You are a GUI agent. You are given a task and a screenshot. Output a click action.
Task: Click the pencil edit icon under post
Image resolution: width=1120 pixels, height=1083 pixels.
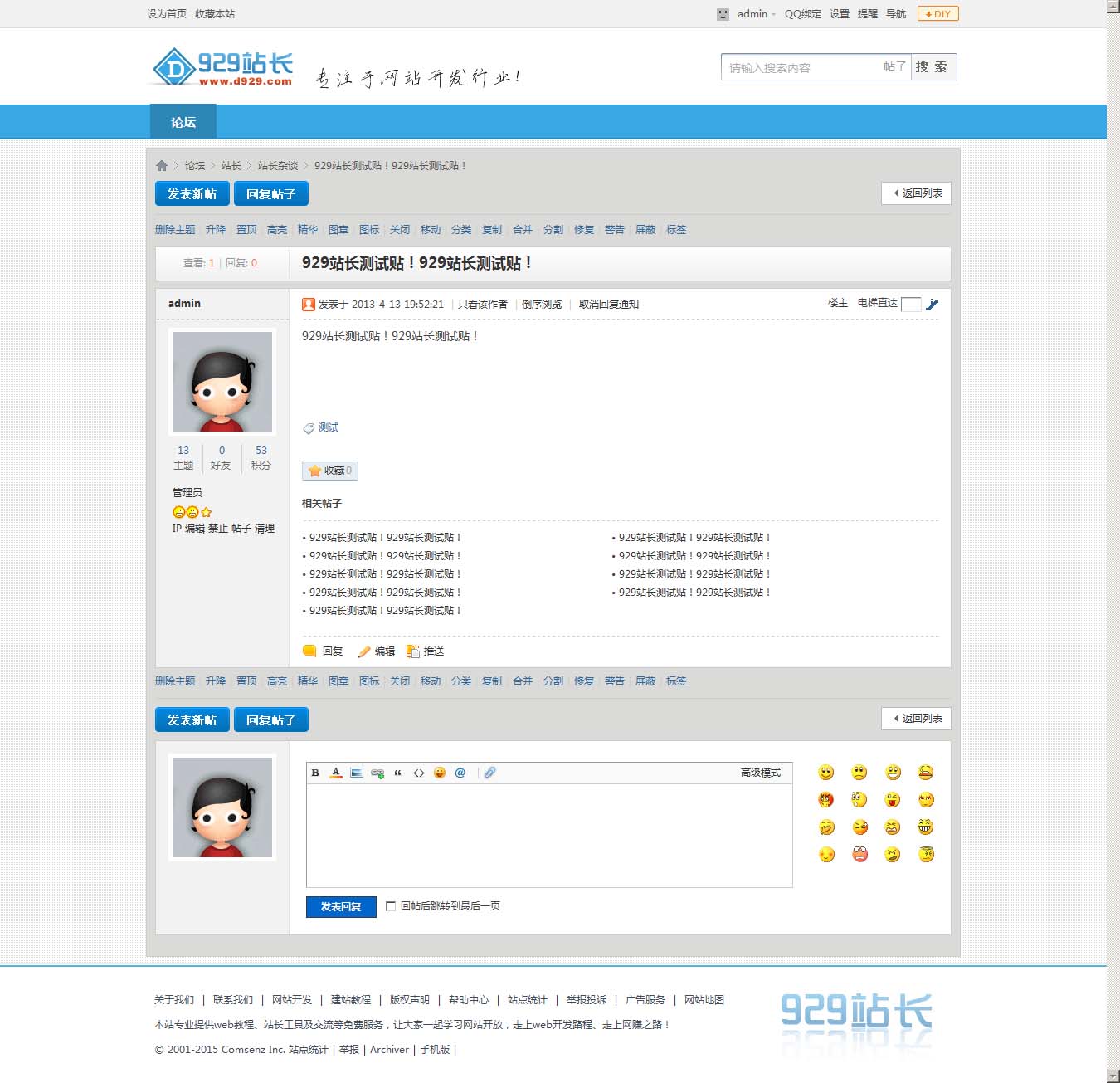(364, 651)
